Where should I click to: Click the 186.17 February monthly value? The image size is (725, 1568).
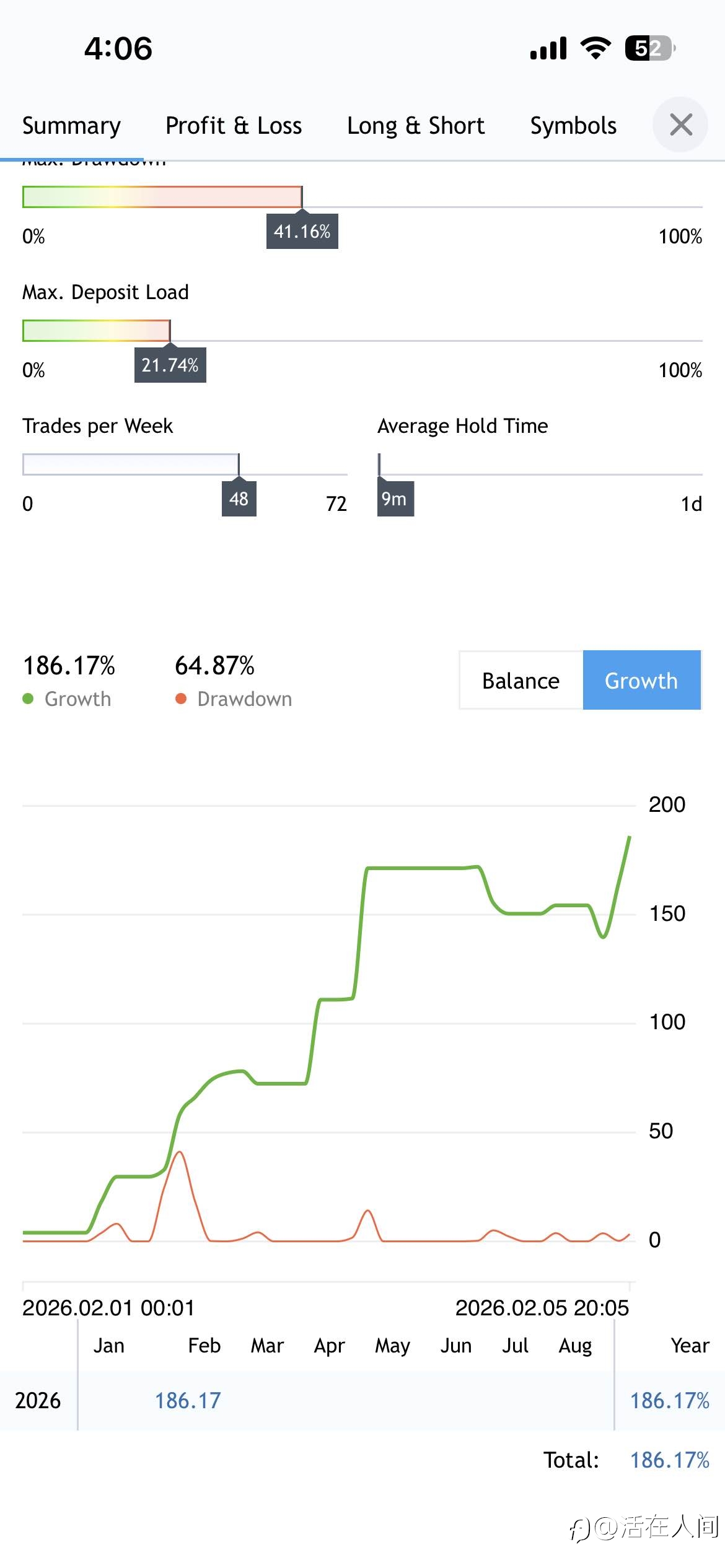(188, 1401)
